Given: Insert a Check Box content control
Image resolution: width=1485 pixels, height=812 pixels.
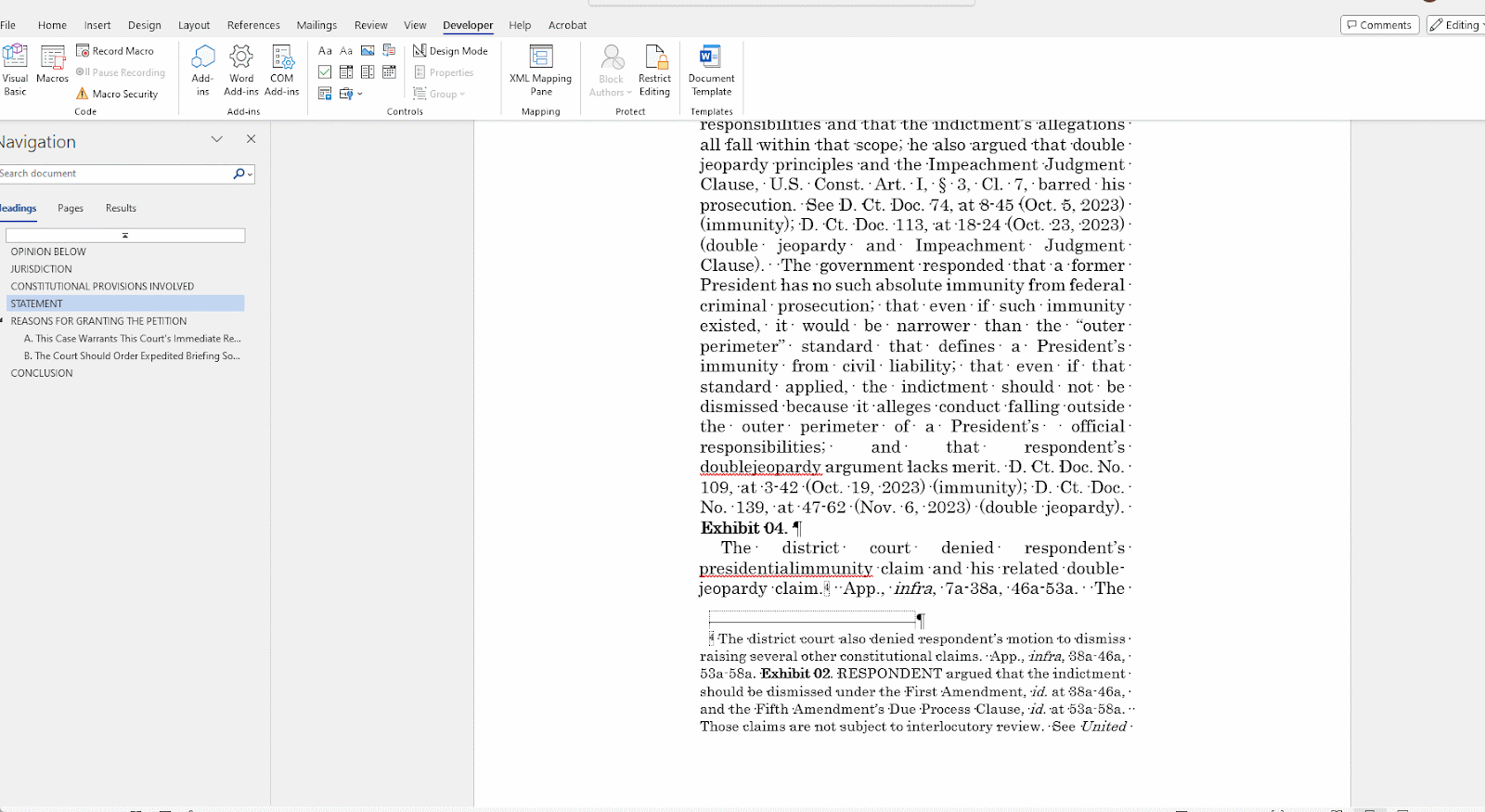Looking at the screenshot, I should [x=325, y=72].
